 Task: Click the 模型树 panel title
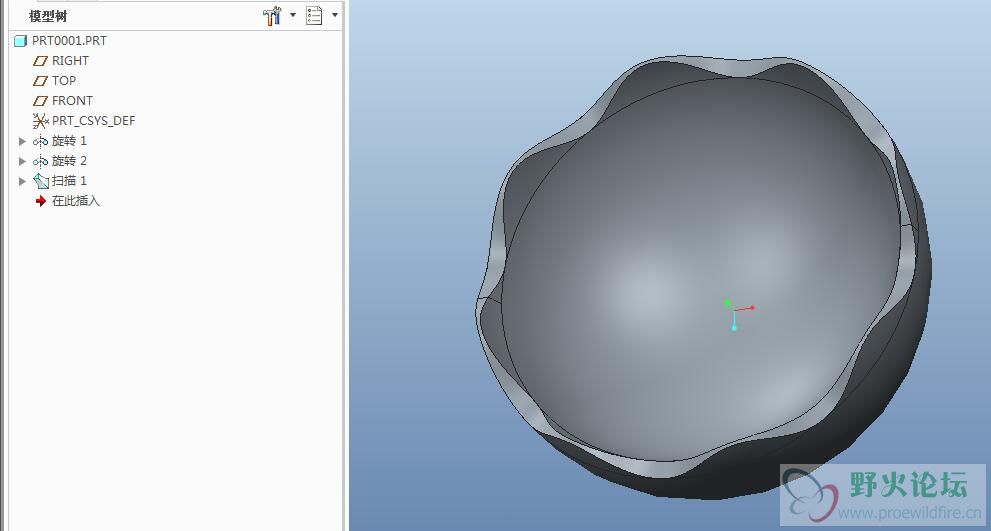pyautogui.click(x=48, y=16)
